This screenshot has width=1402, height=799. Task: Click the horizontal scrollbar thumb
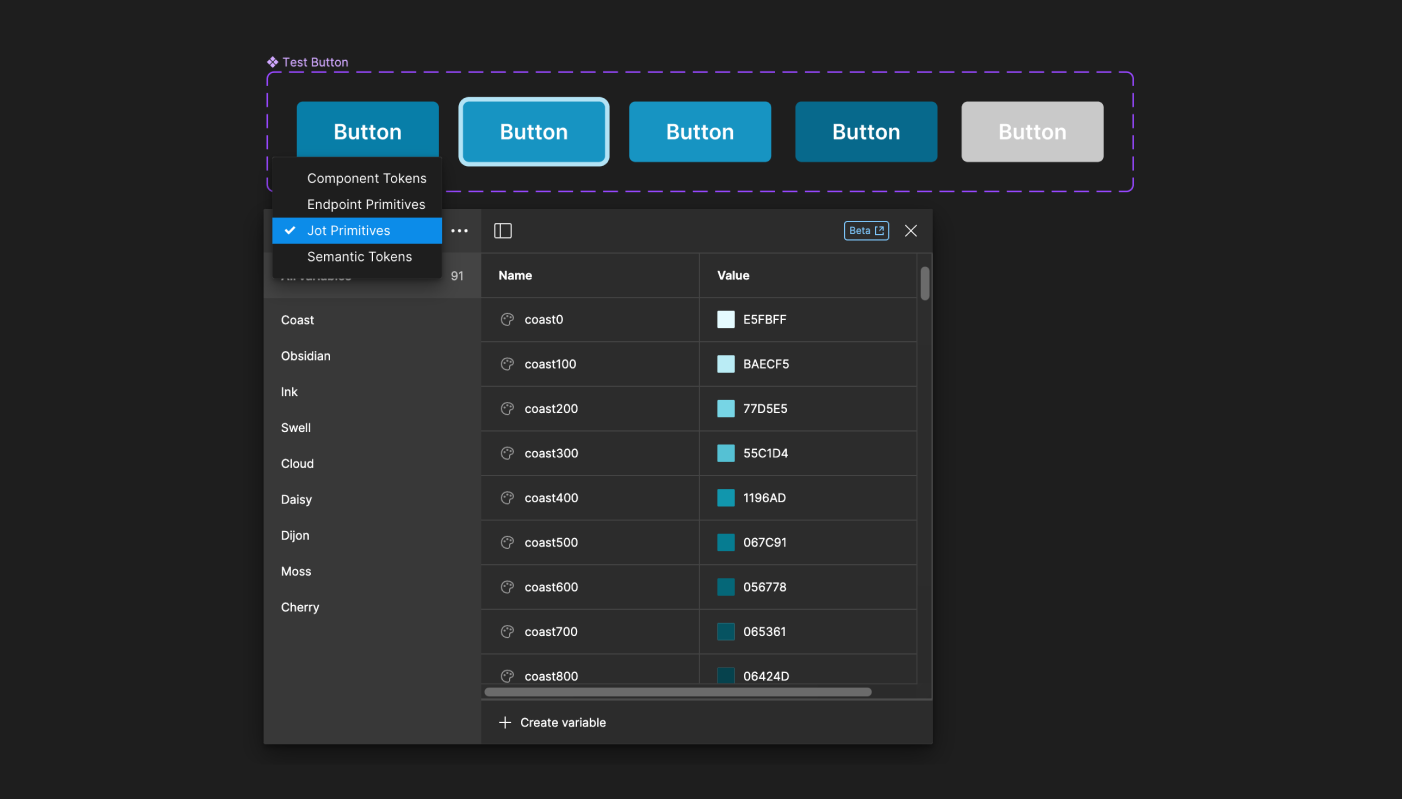point(678,692)
